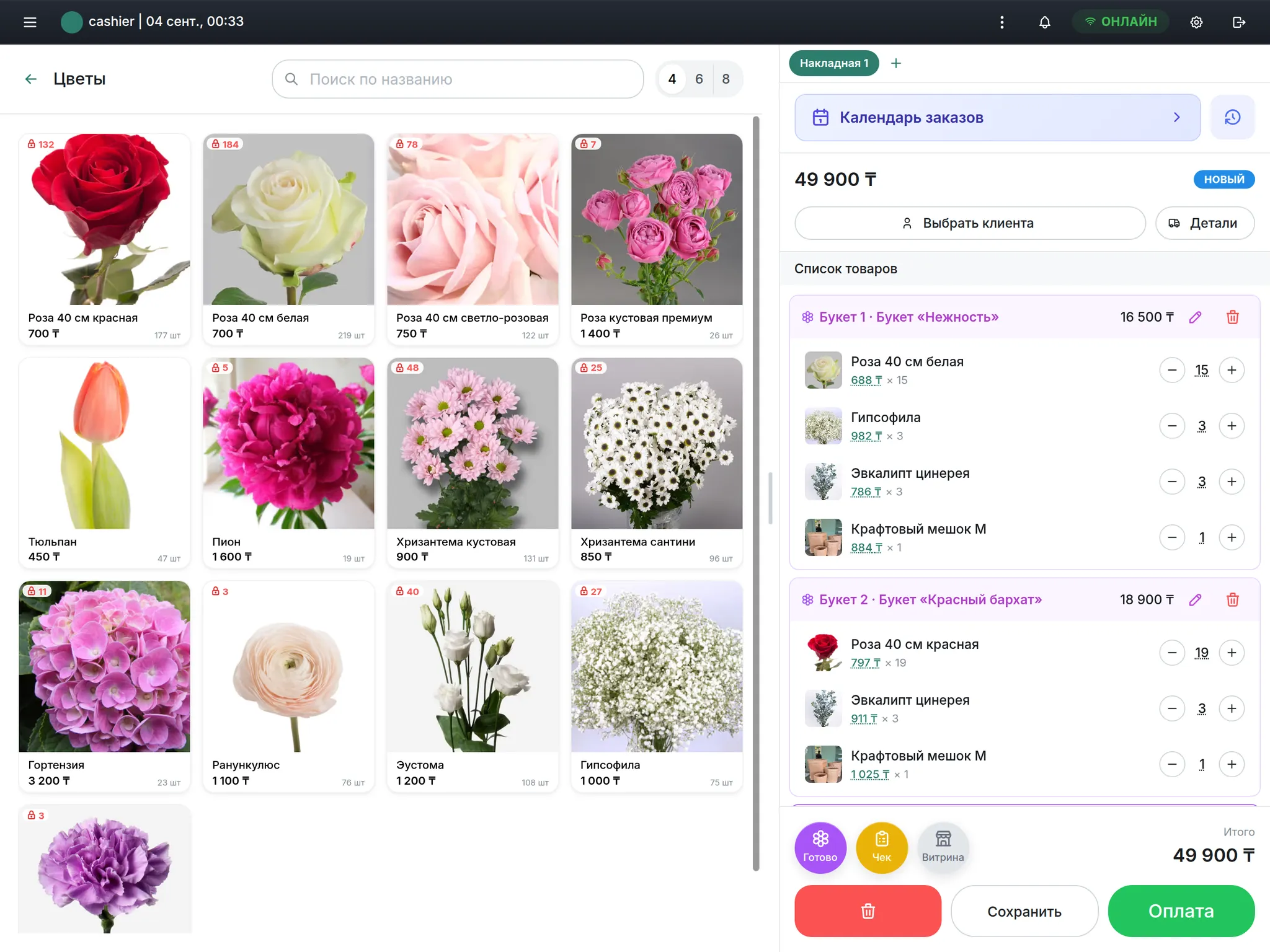Viewport: 1270px width, 952px height.
Task: Click Сохранить button
Action: [1024, 911]
